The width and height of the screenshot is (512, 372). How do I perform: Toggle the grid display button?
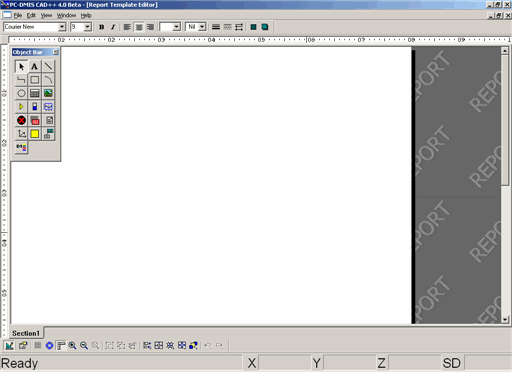[38, 345]
